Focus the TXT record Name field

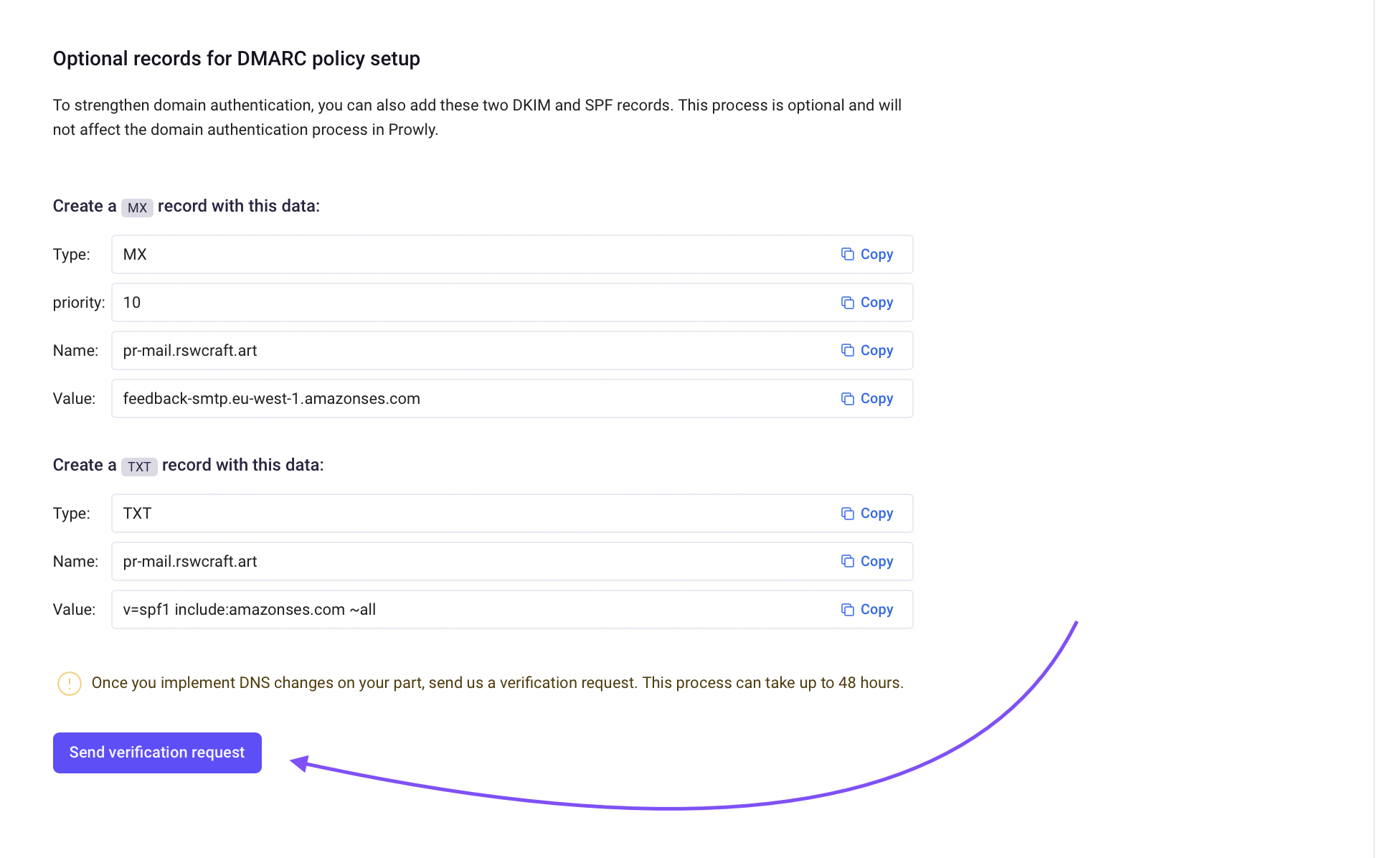(x=512, y=562)
